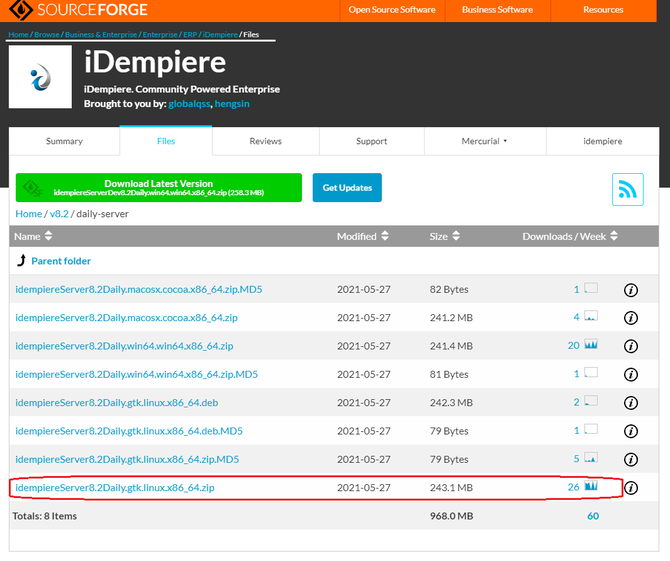This screenshot has height=561, width=670.
Task: Download idempiereServer8.2Daily.macosx.cocoa.x86_64.zip
Action: click(x=126, y=317)
